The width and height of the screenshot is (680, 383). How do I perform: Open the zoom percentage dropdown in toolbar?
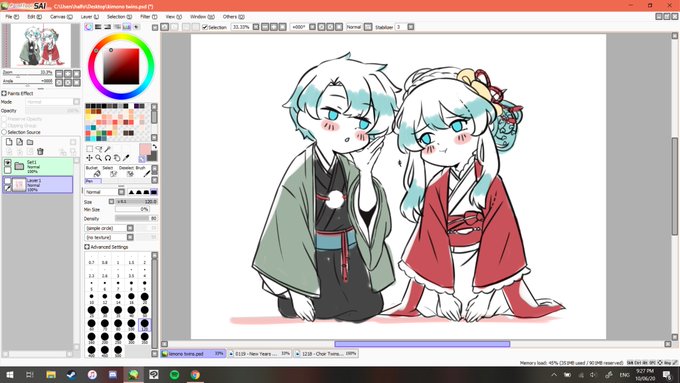256,27
